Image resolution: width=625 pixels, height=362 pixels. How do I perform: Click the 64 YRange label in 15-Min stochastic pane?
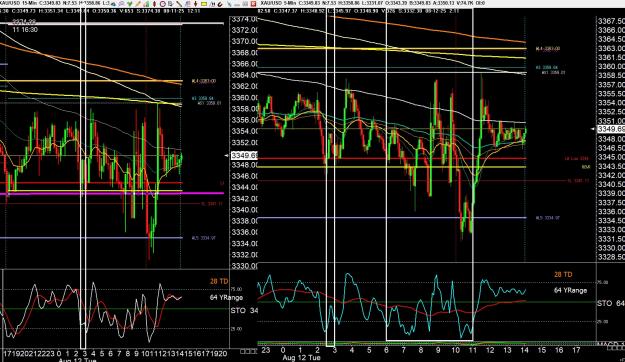pyautogui.click(x=226, y=297)
